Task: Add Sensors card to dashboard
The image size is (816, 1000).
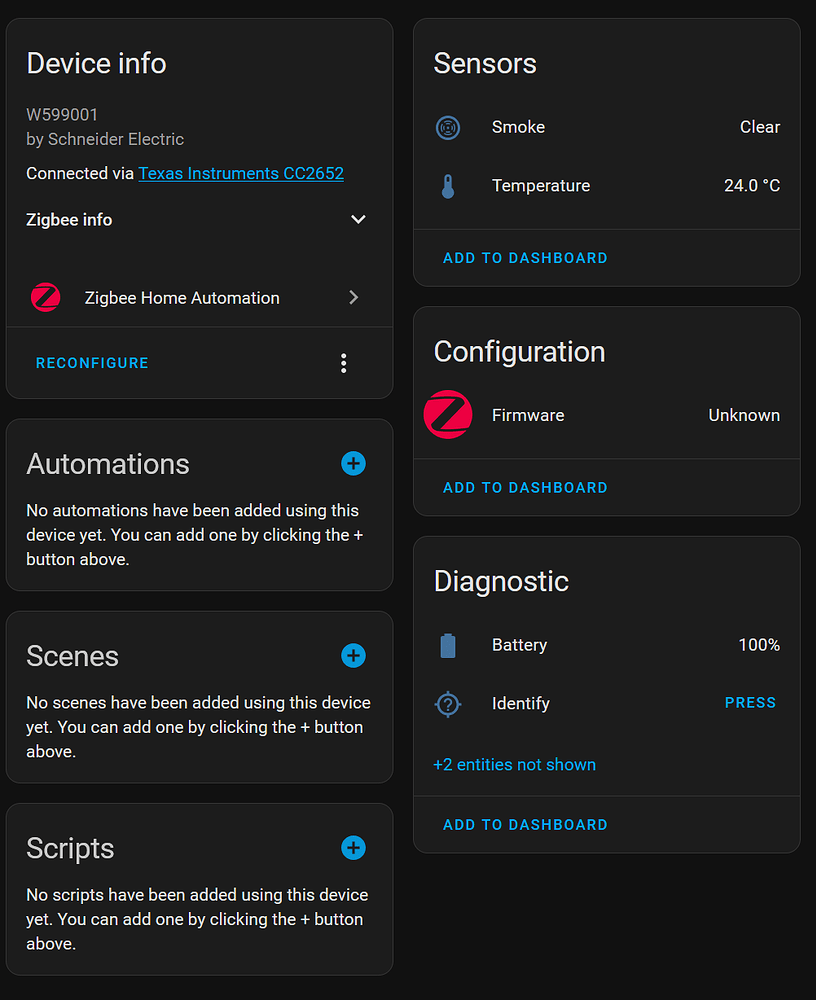Action: coord(525,258)
